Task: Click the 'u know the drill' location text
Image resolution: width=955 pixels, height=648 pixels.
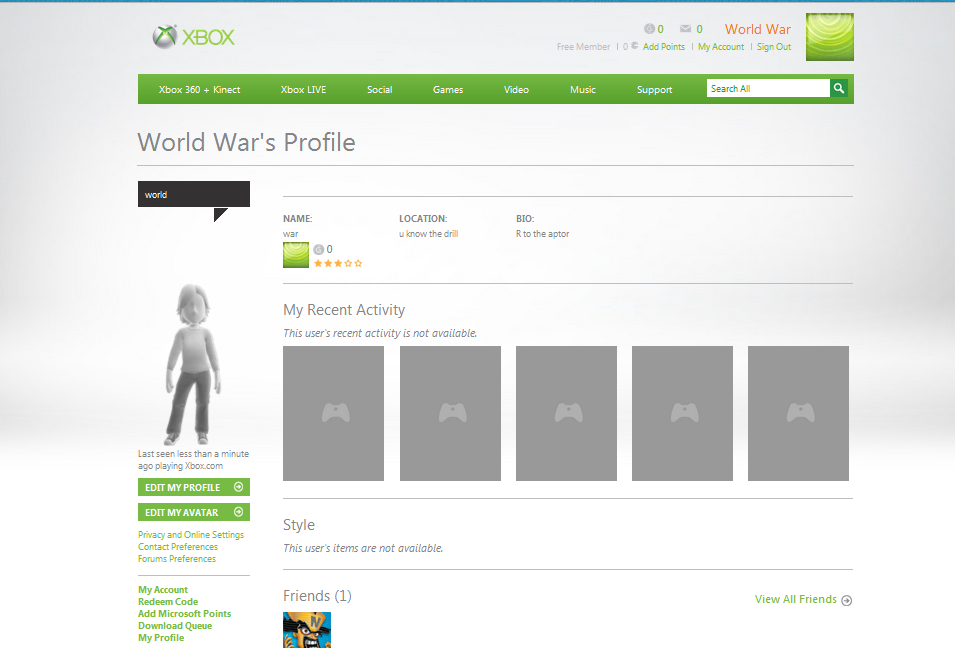Action: click(429, 234)
